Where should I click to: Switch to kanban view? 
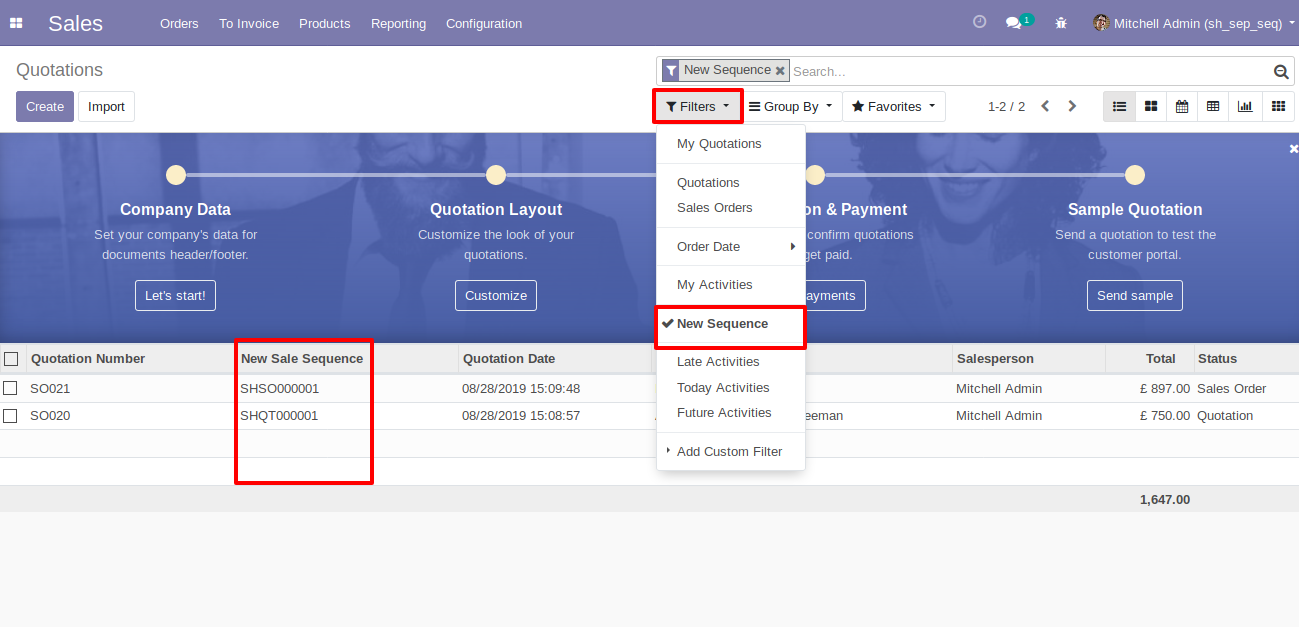click(1151, 106)
